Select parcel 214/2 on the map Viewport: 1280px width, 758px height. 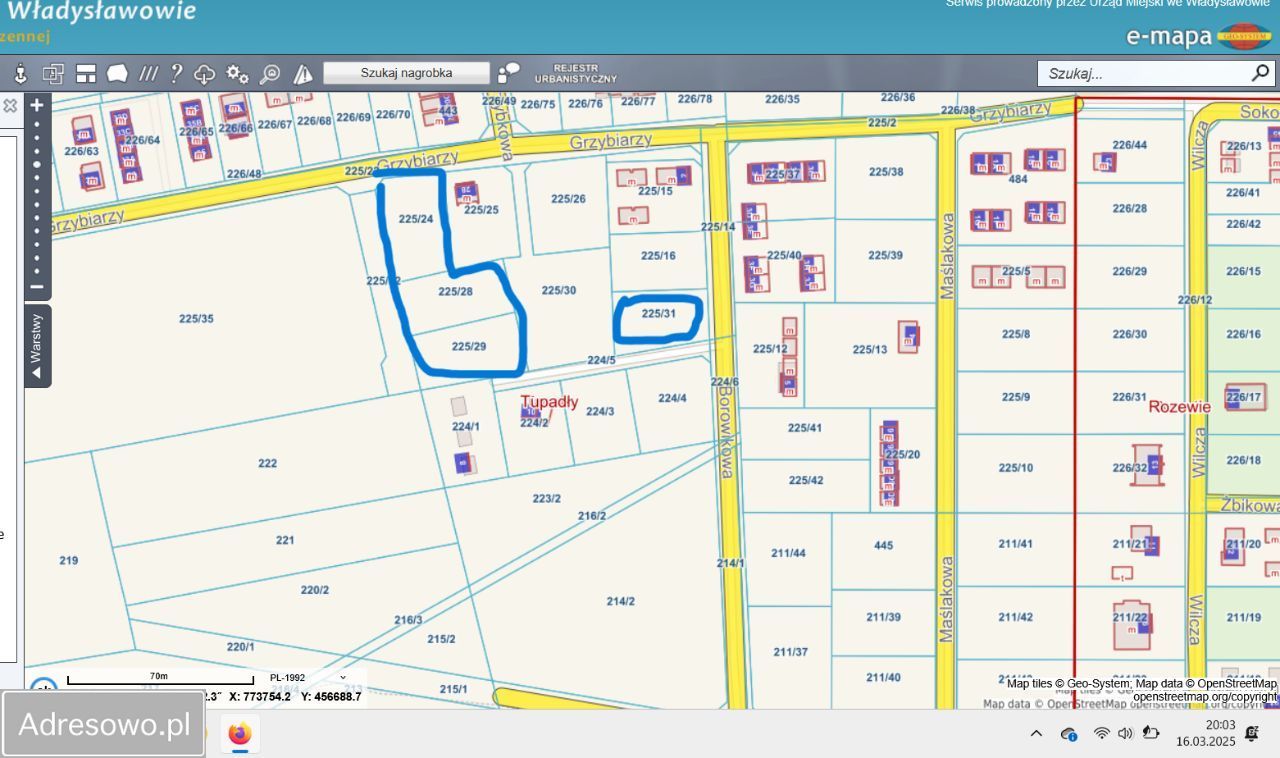620,601
